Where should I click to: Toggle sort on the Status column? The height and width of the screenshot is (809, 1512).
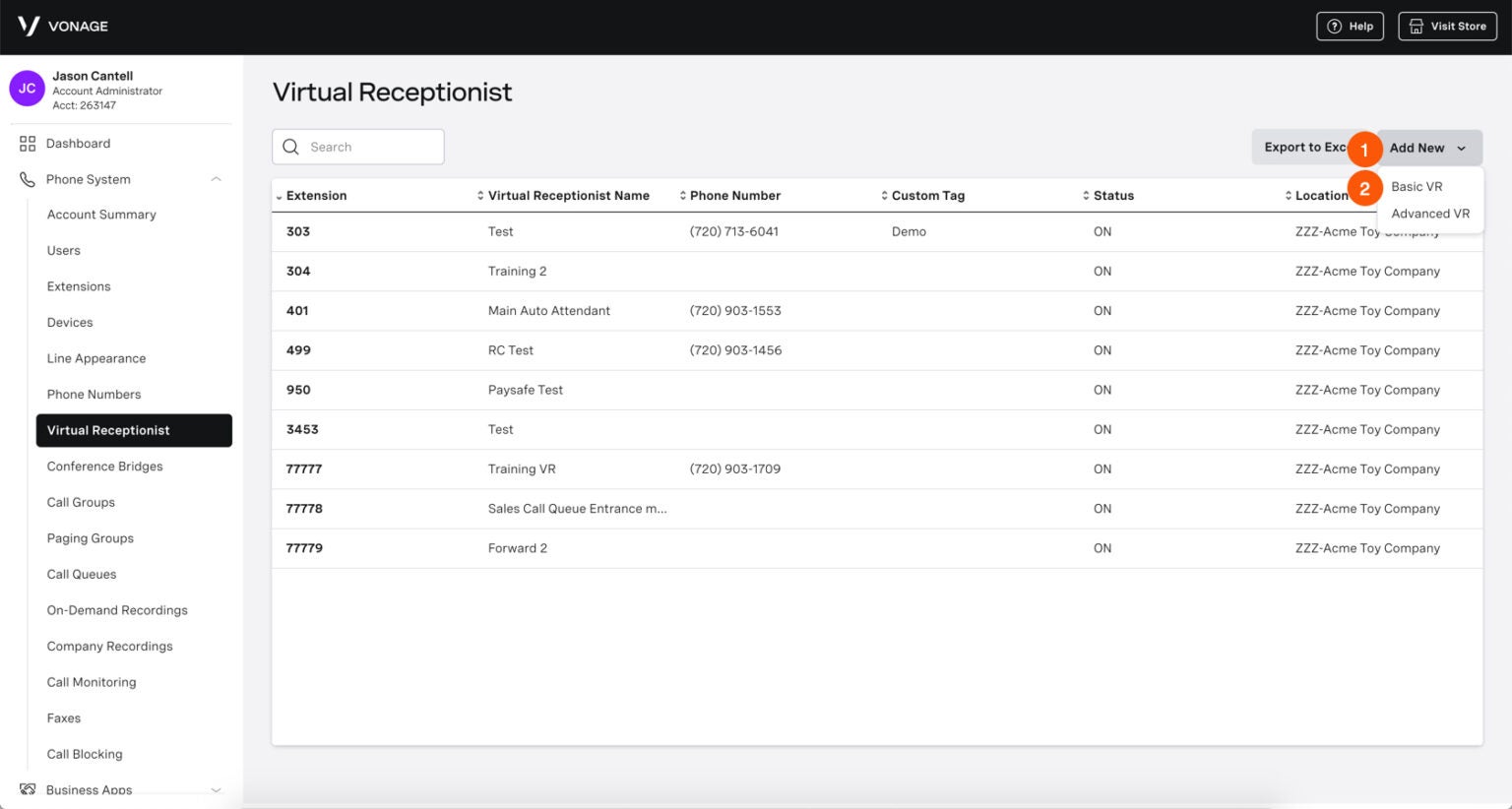click(1086, 195)
